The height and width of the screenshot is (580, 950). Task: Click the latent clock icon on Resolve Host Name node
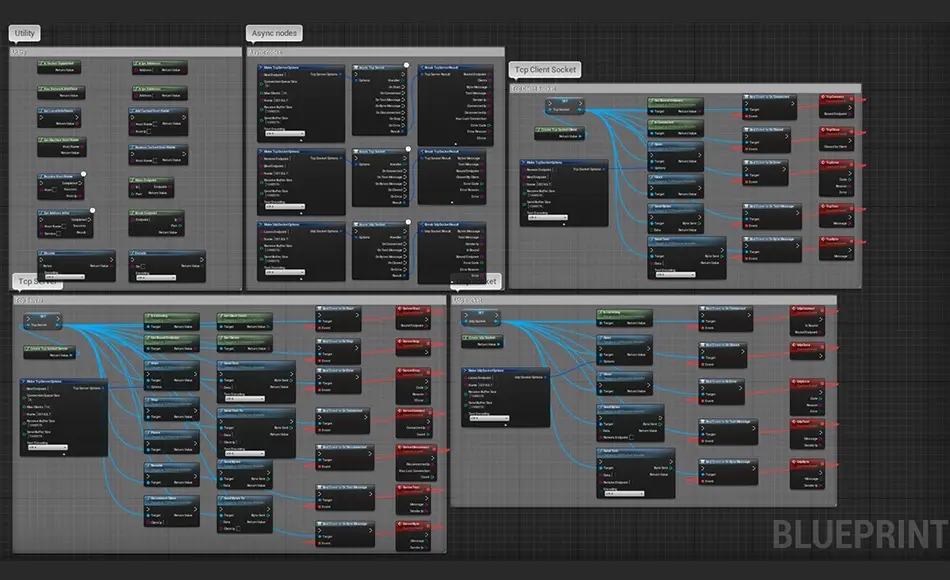84,174
